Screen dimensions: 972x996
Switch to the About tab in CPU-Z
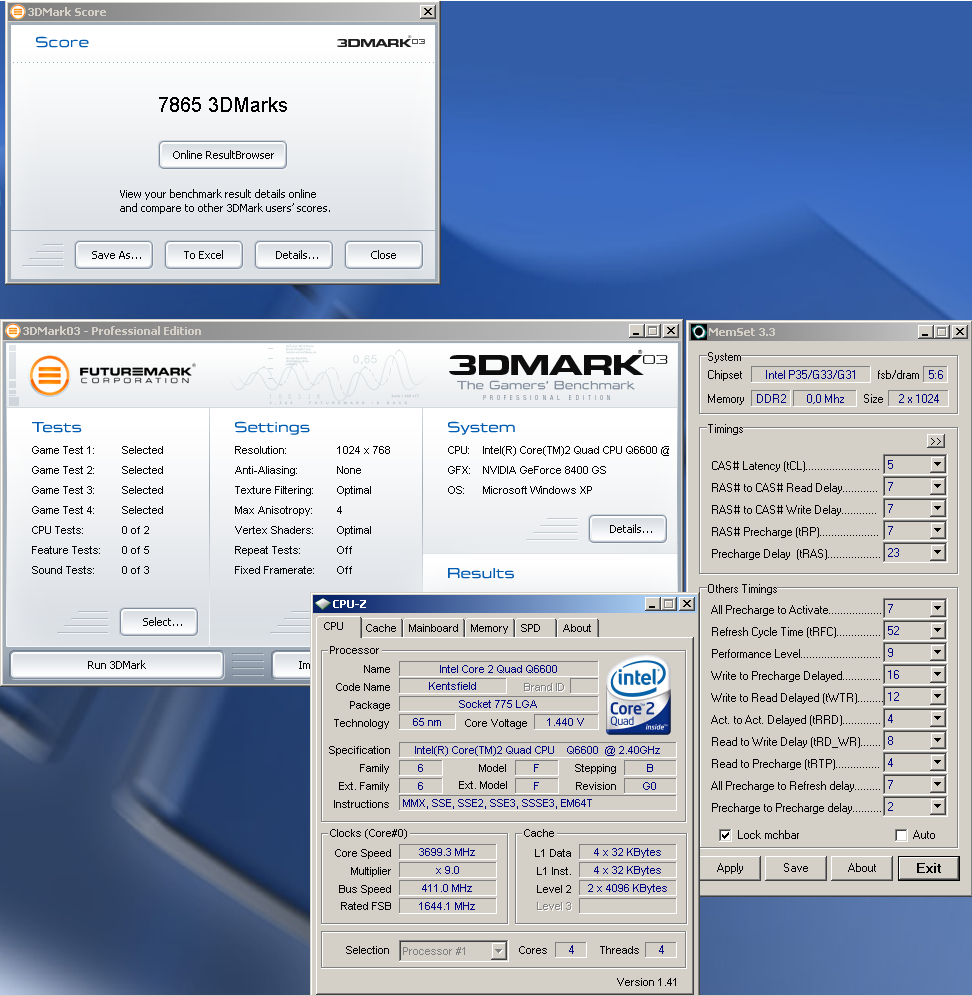(x=577, y=628)
